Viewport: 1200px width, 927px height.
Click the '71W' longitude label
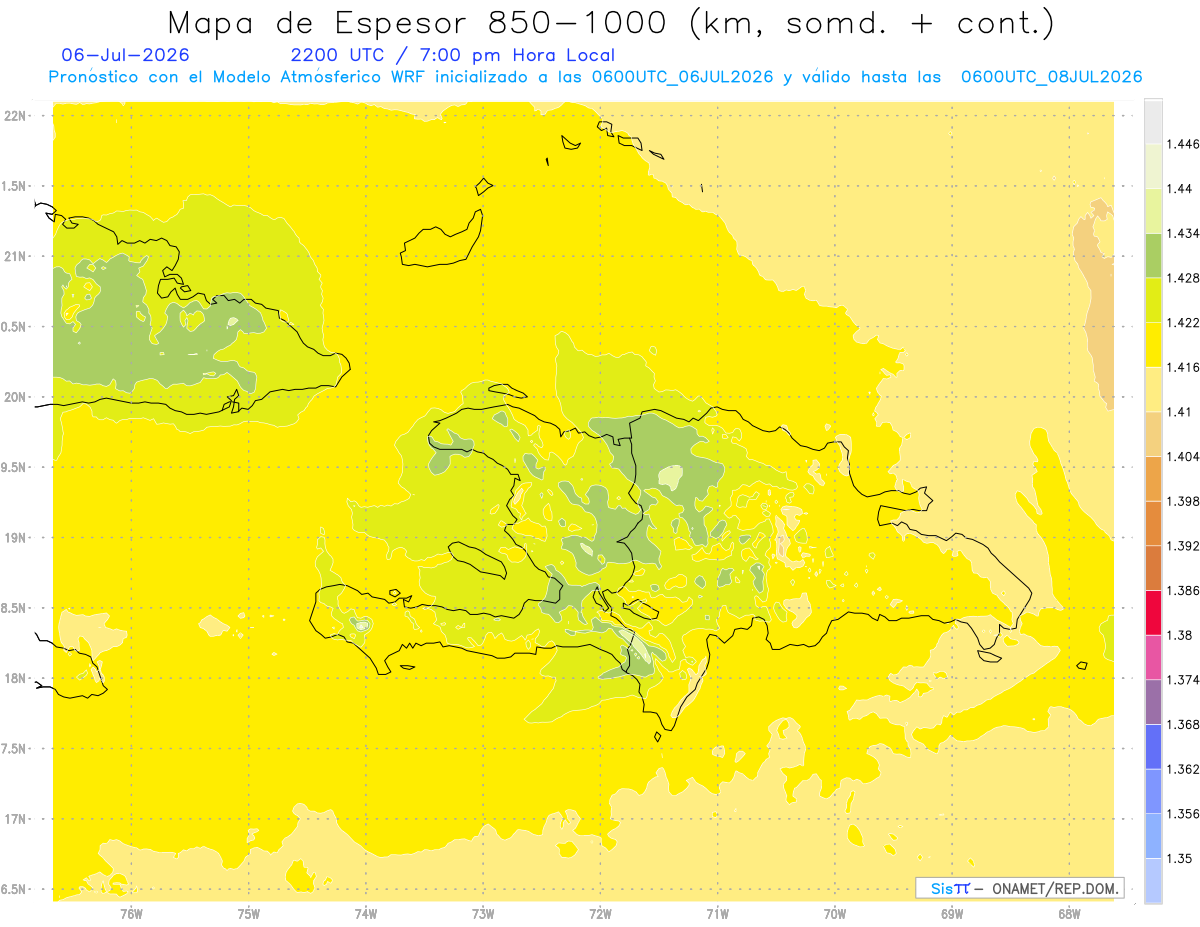pos(717,913)
